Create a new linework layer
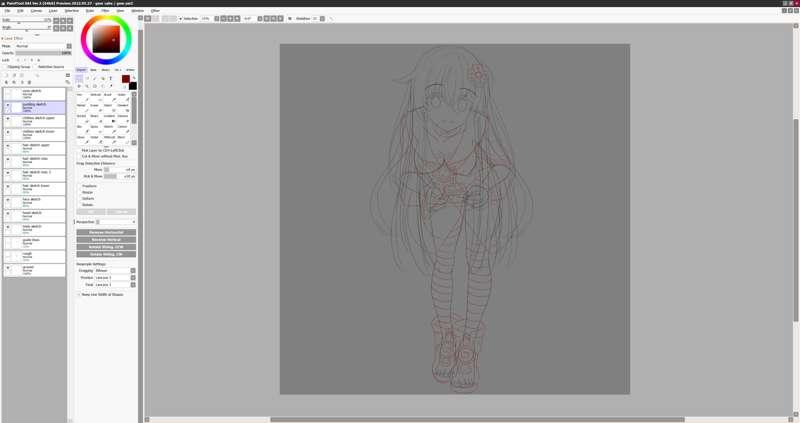 click(14, 75)
